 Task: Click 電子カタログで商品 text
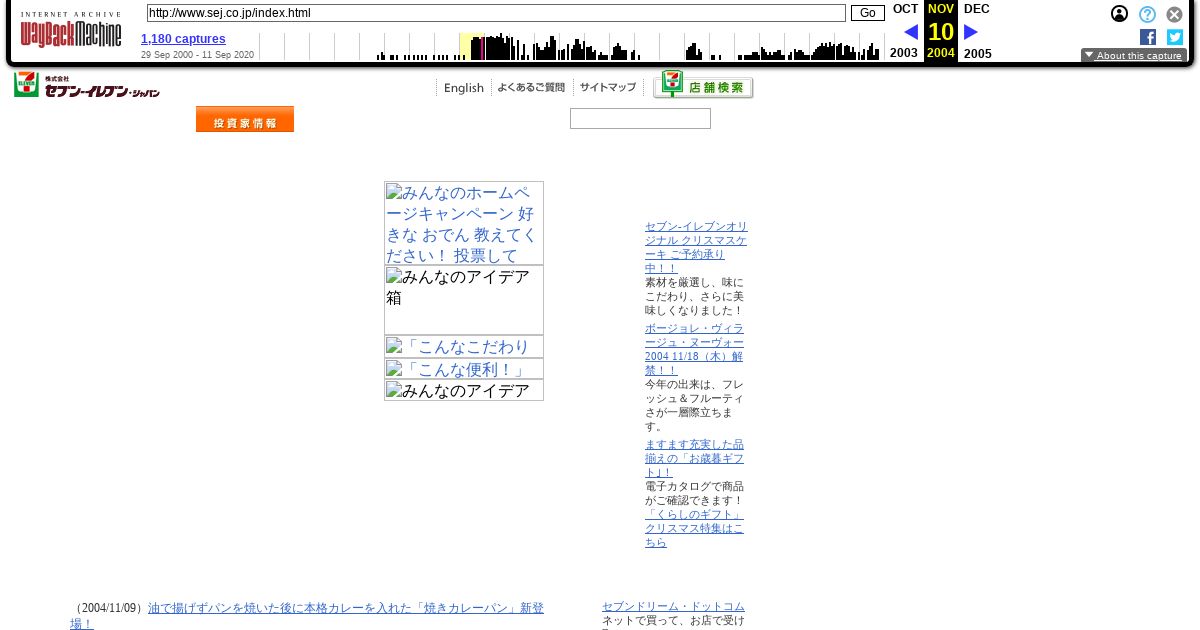click(x=695, y=493)
